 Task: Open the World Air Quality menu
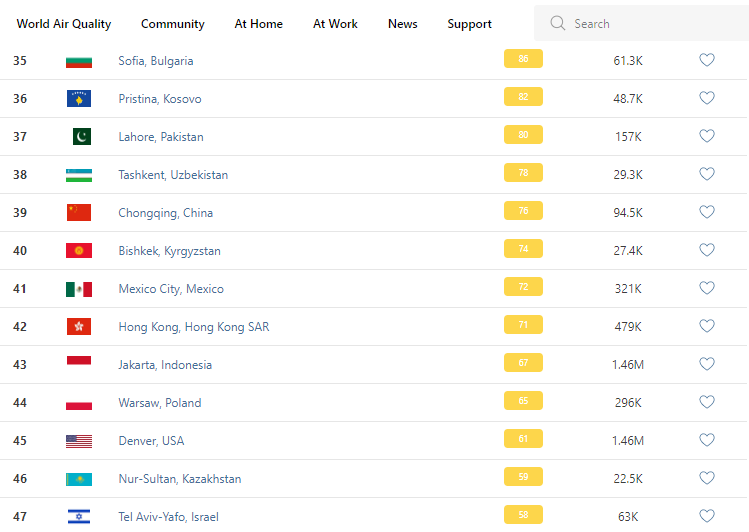click(64, 24)
